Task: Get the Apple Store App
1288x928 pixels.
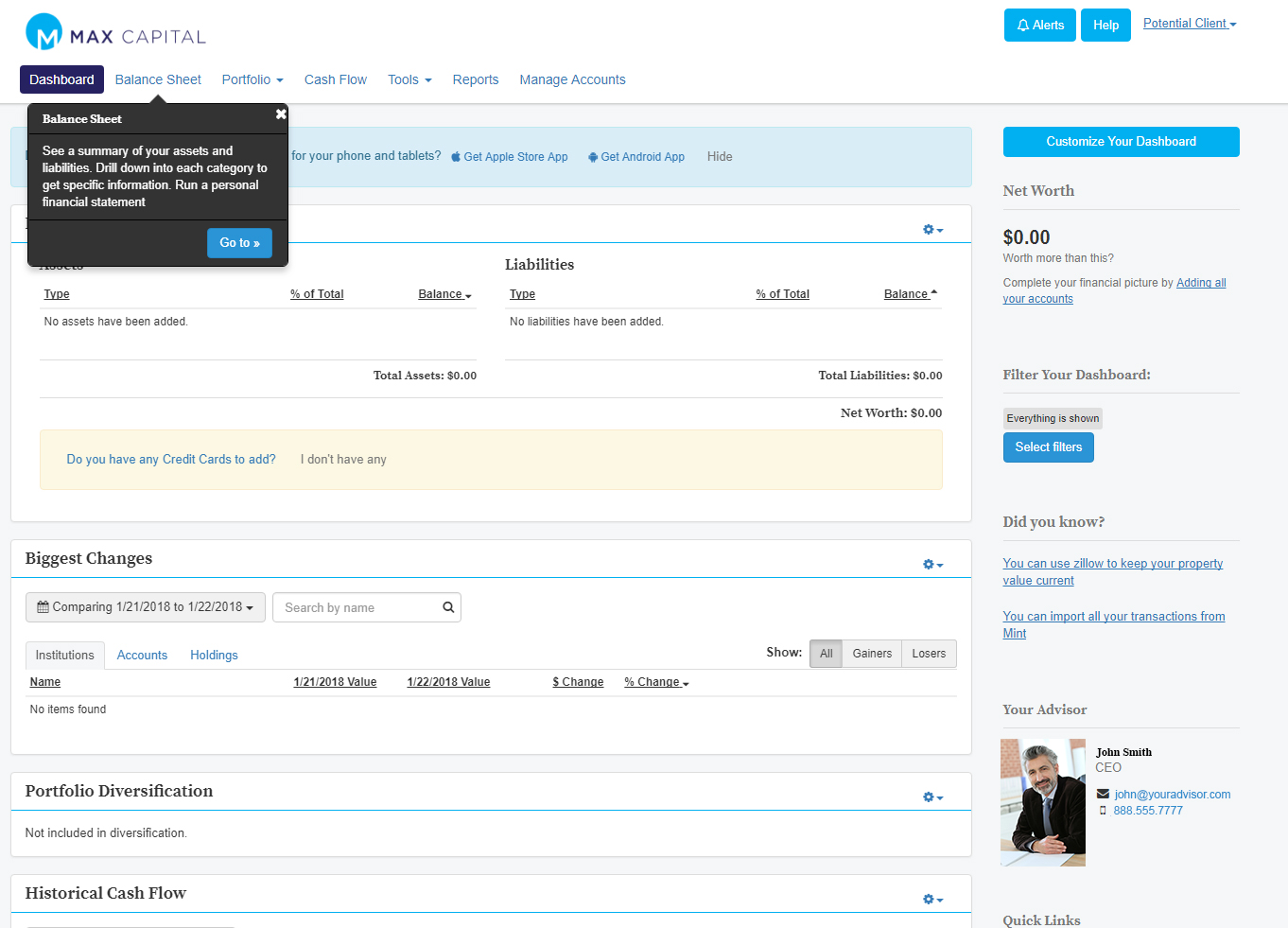Action: point(510,157)
